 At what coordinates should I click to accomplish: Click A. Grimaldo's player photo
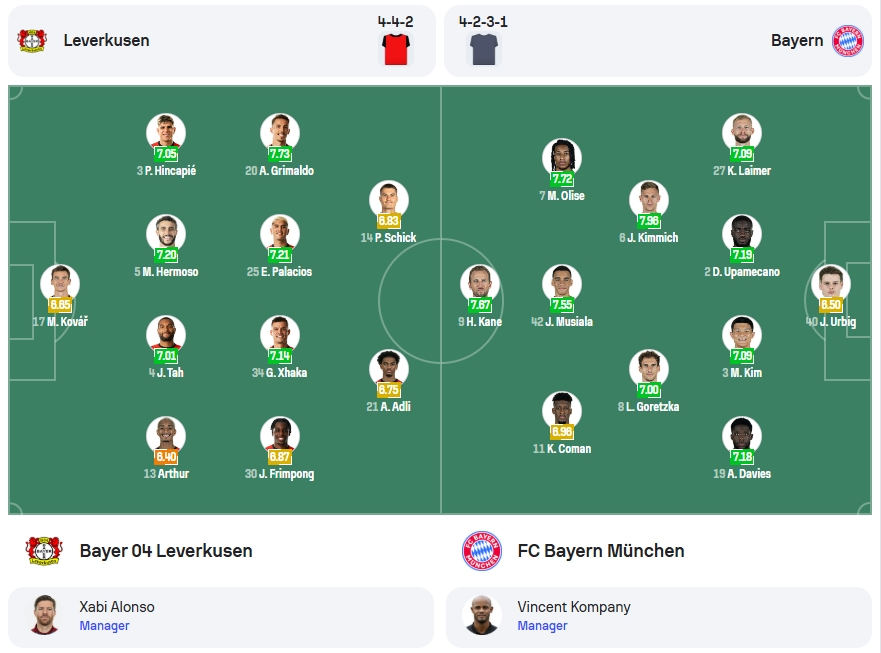[280, 133]
